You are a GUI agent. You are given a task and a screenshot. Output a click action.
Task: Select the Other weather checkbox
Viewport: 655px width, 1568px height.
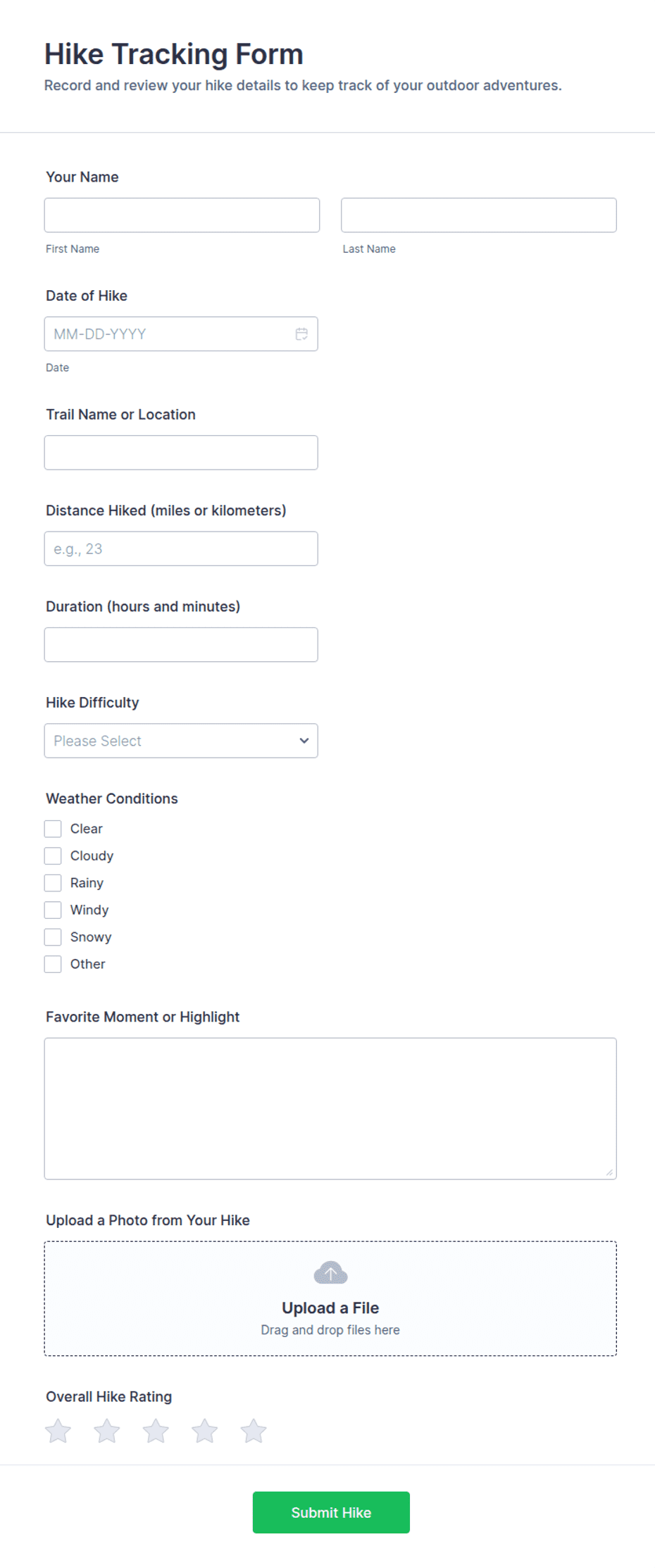[x=53, y=964]
